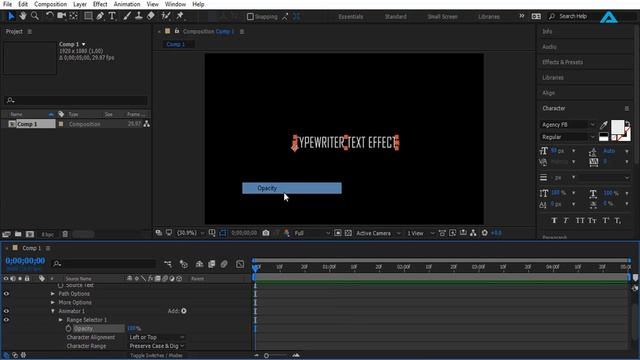Click the Add animator property arrow
Image resolution: width=640 pixels, height=360 pixels.
tap(184, 311)
